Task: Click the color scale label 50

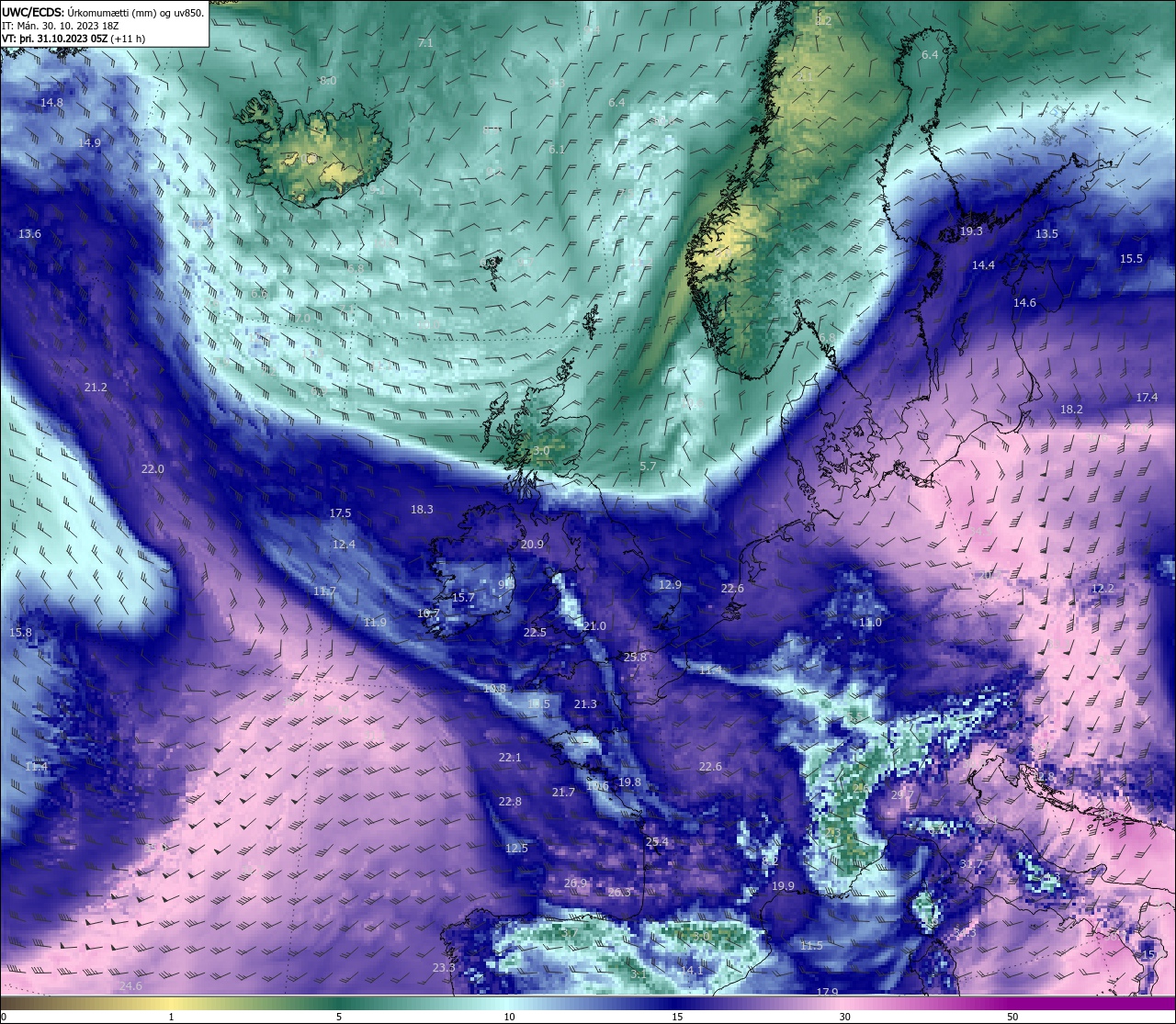Action: tap(1012, 1017)
